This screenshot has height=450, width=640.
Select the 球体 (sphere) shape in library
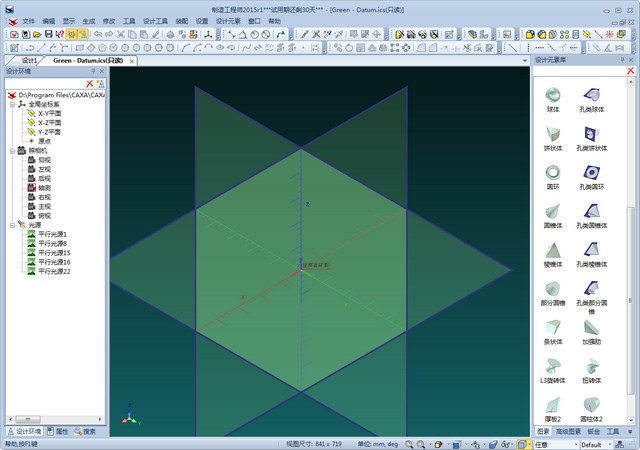[x=553, y=97]
